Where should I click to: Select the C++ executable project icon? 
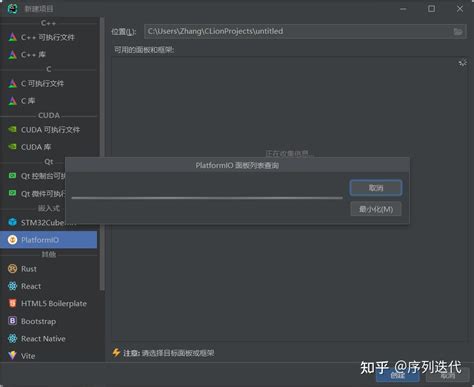pyautogui.click(x=12, y=37)
